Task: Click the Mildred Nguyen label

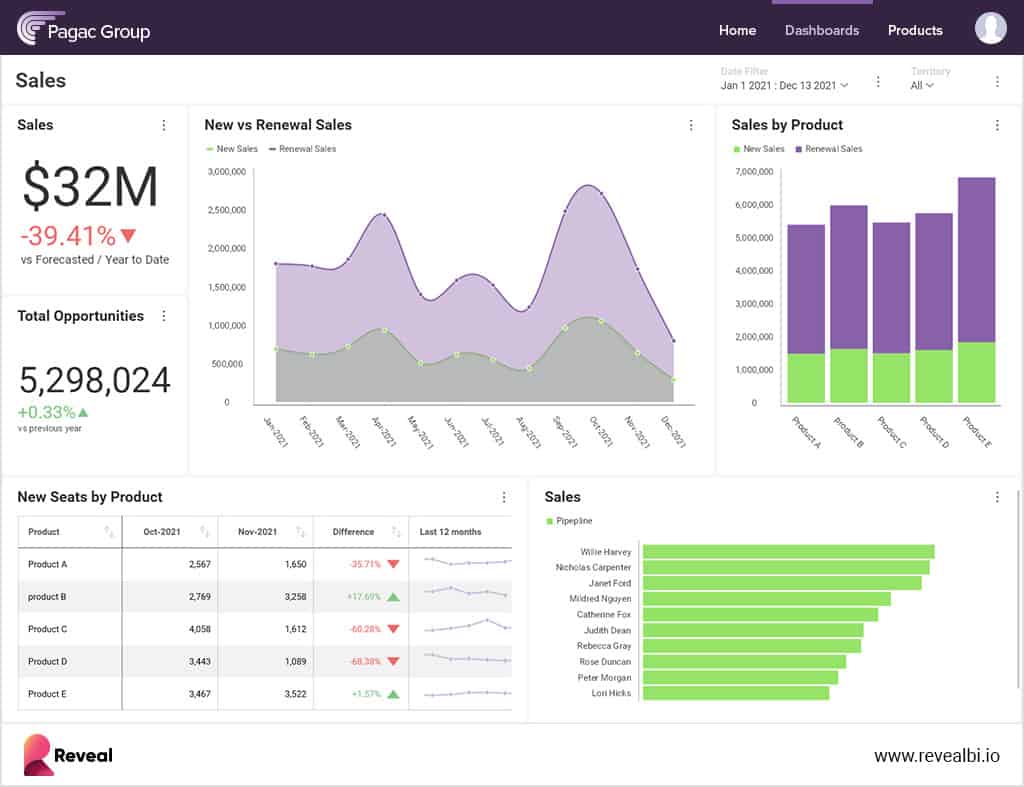Action: [600, 599]
